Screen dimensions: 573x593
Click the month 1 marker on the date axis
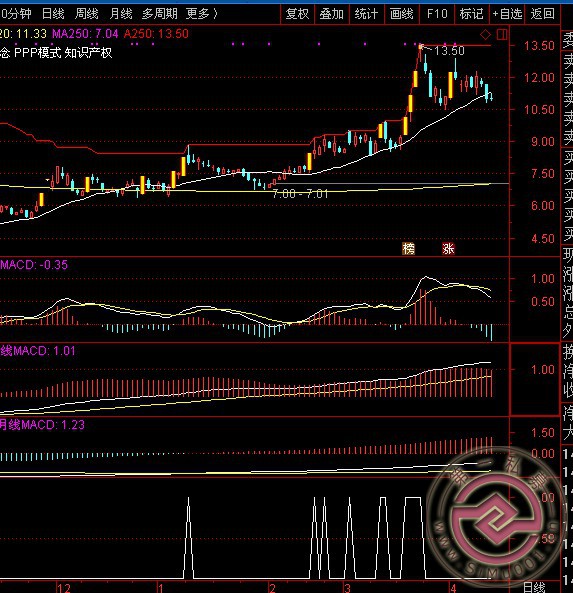pos(161,588)
